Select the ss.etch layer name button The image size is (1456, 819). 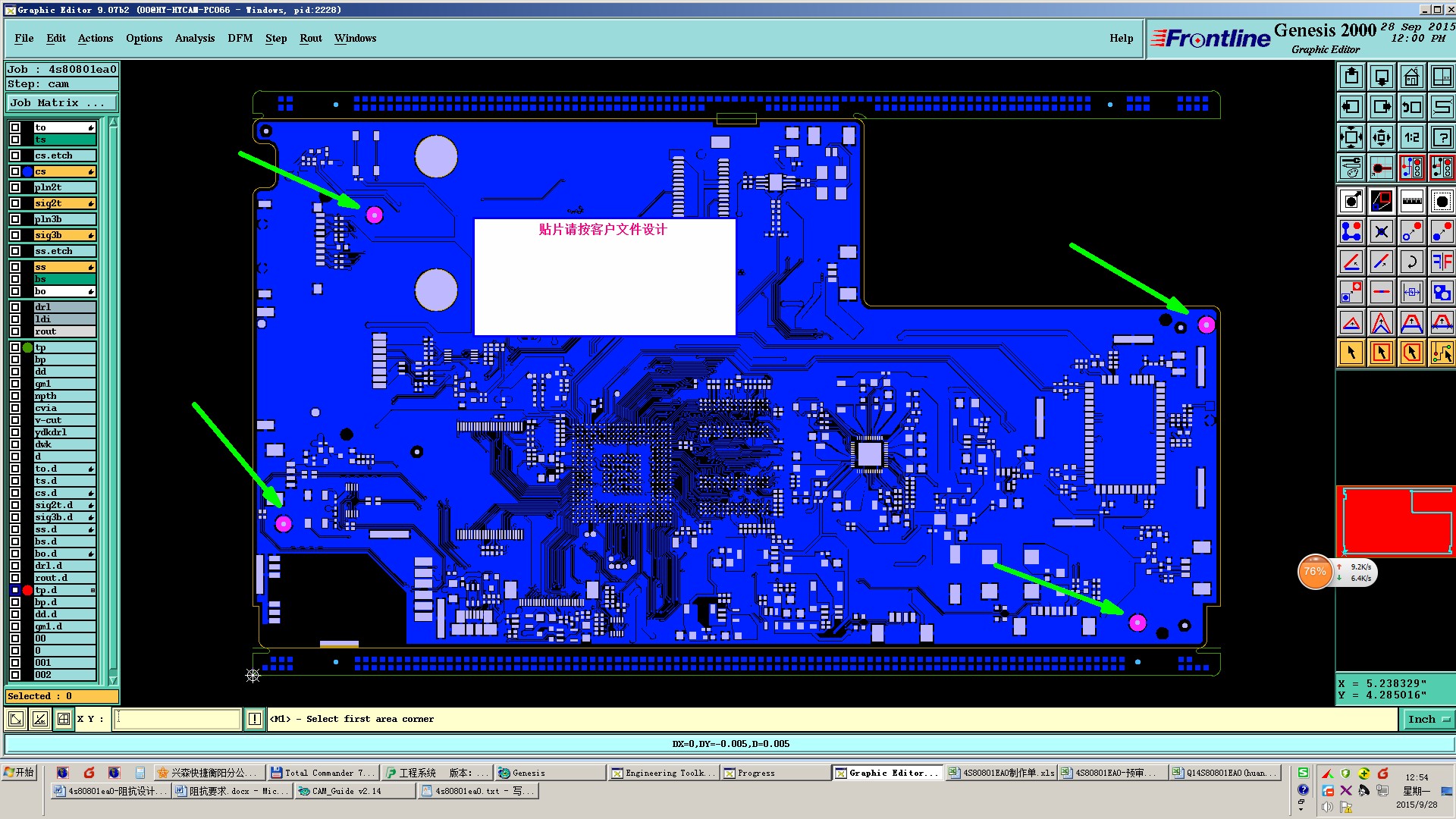click(x=65, y=251)
